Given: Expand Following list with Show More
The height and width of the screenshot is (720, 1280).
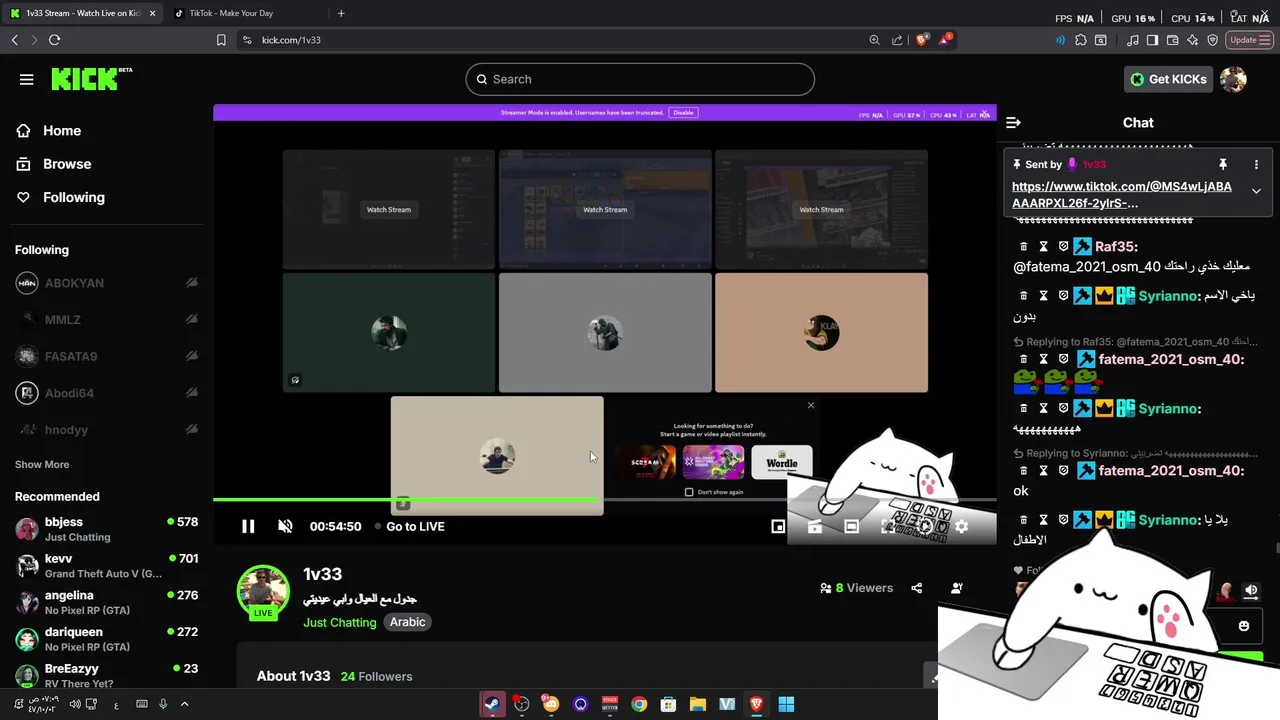Looking at the screenshot, I should 42,464.
